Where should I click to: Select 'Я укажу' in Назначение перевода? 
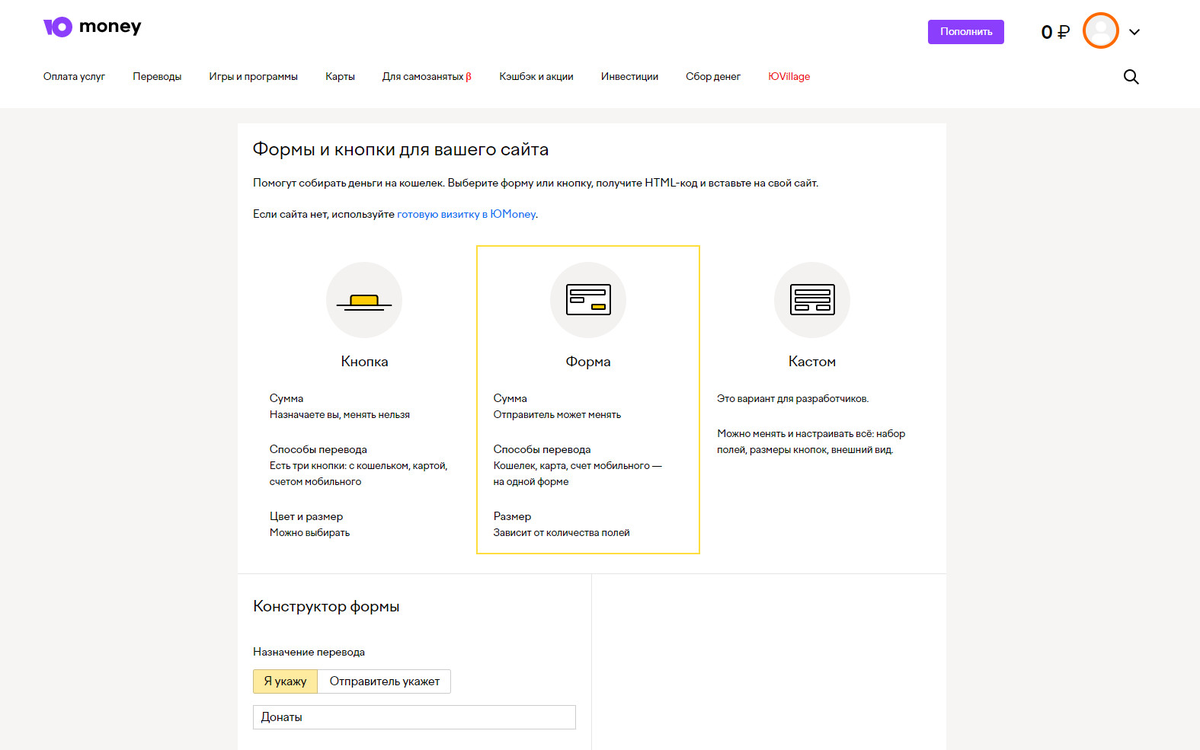pyautogui.click(x=284, y=681)
